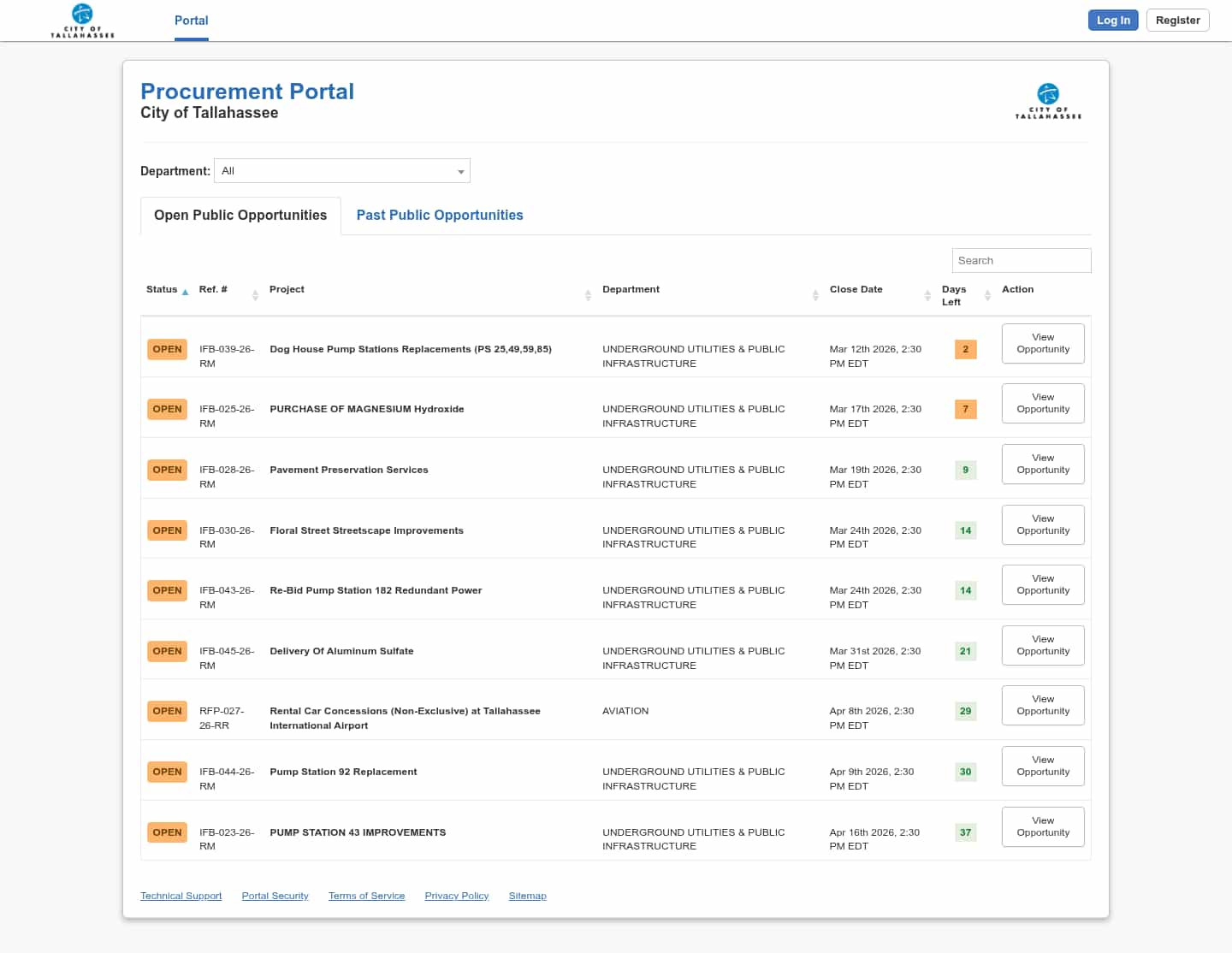1232x953 pixels.
Task: Sort table by Close Date arrows
Action: point(927,294)
